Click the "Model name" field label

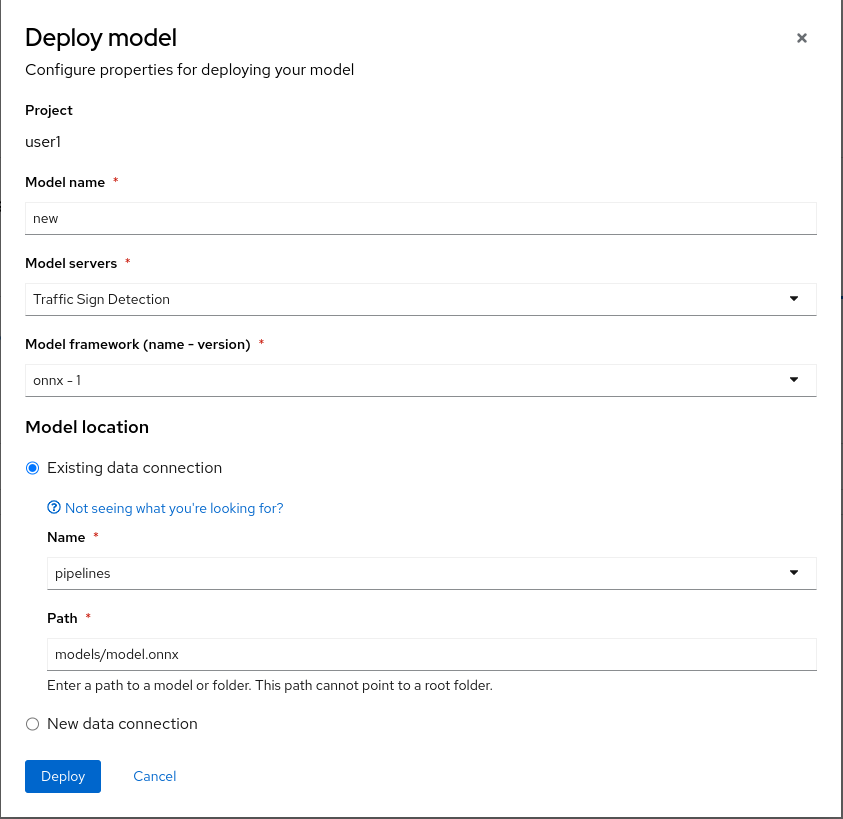65,182
